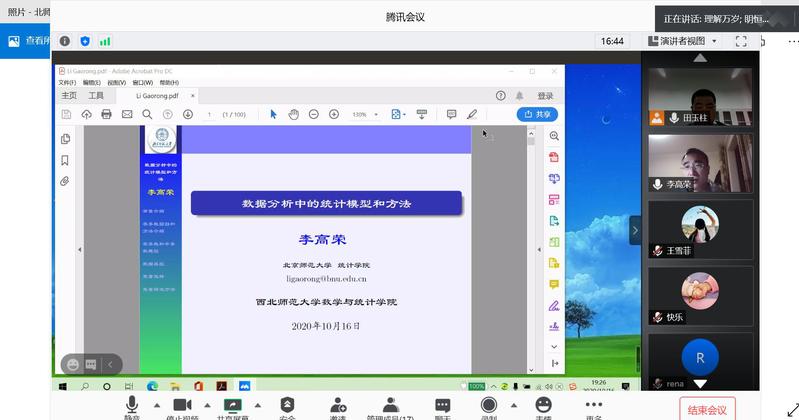Click the record meeting icon
This screenshot has height=420, width=799.
(489, 405)
